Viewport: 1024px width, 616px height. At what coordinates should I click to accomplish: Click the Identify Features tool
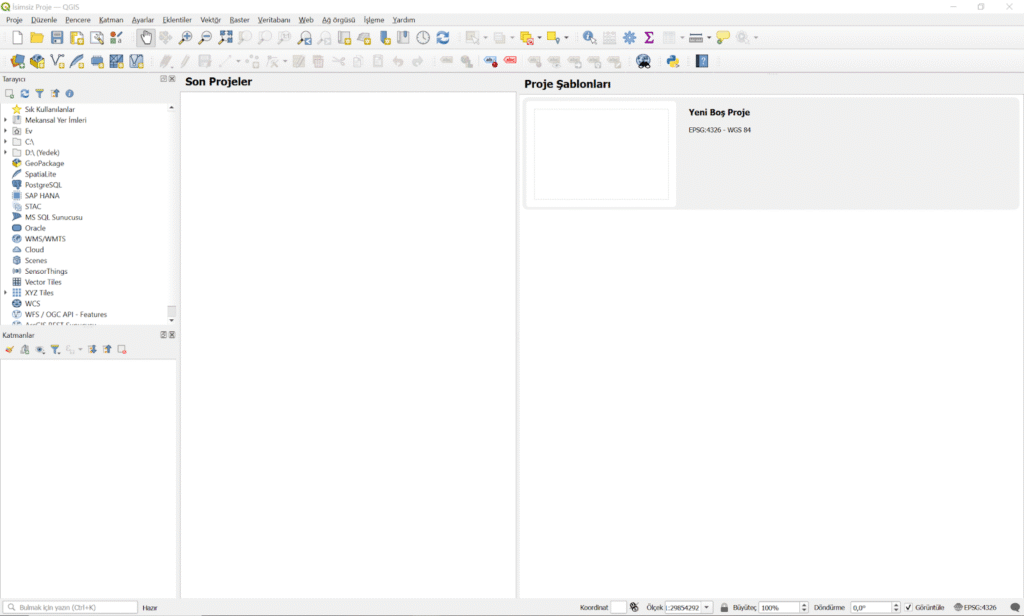pos(589,38)
